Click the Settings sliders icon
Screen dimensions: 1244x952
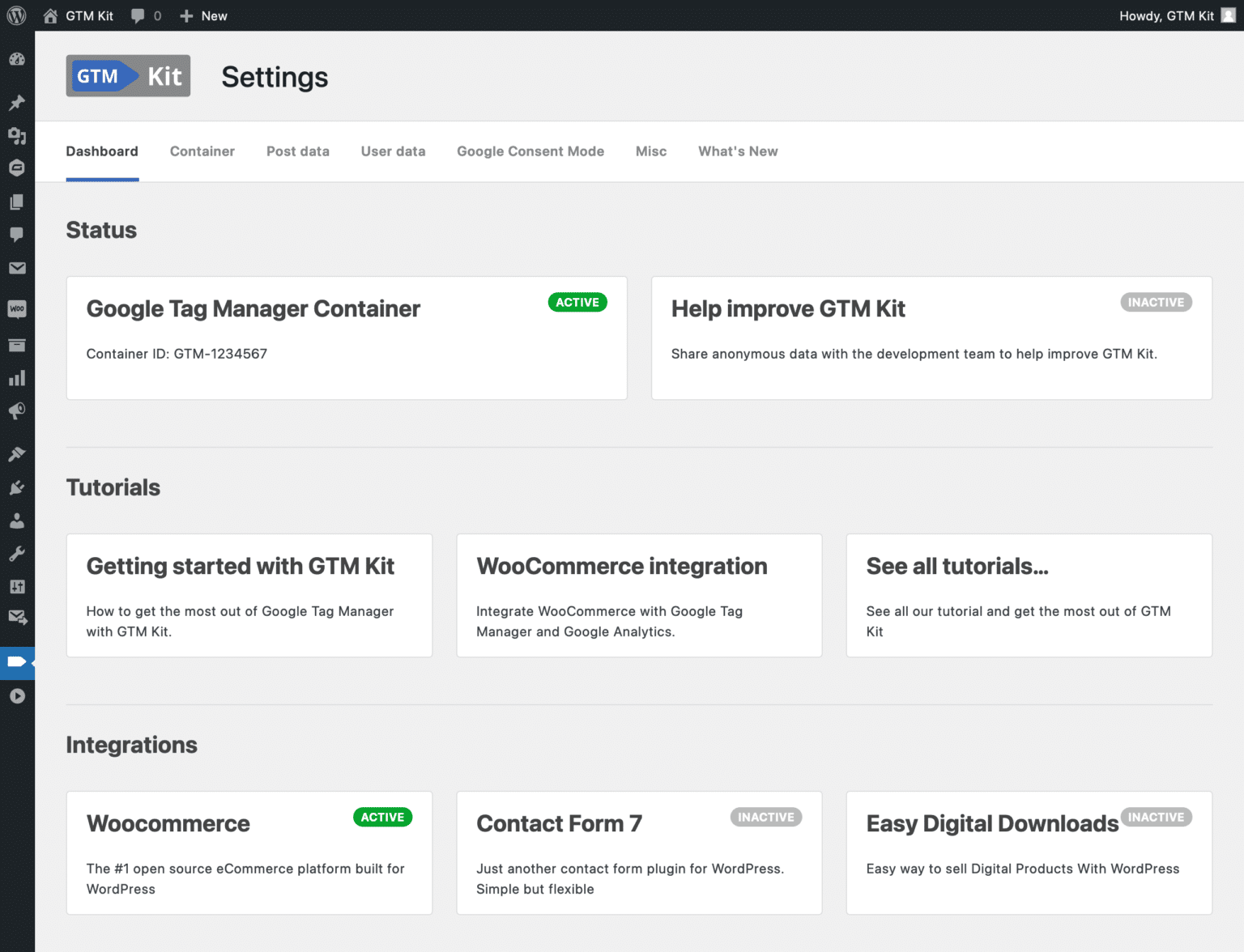point(17,586)
